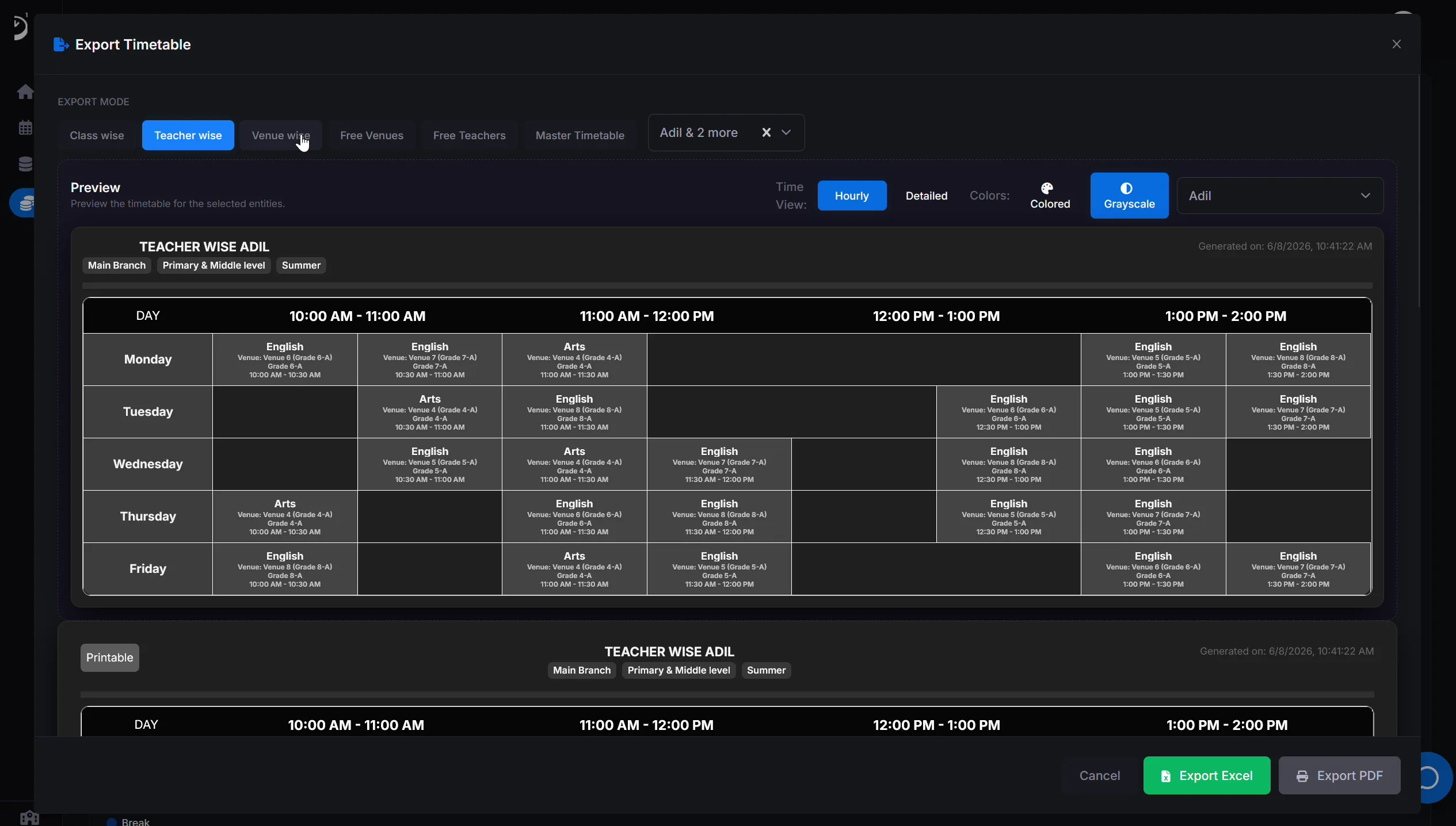Click preview '12:00 PM - 1:00 PM' column header
This screenshot has width=1456, height=826.
(936, 316)
